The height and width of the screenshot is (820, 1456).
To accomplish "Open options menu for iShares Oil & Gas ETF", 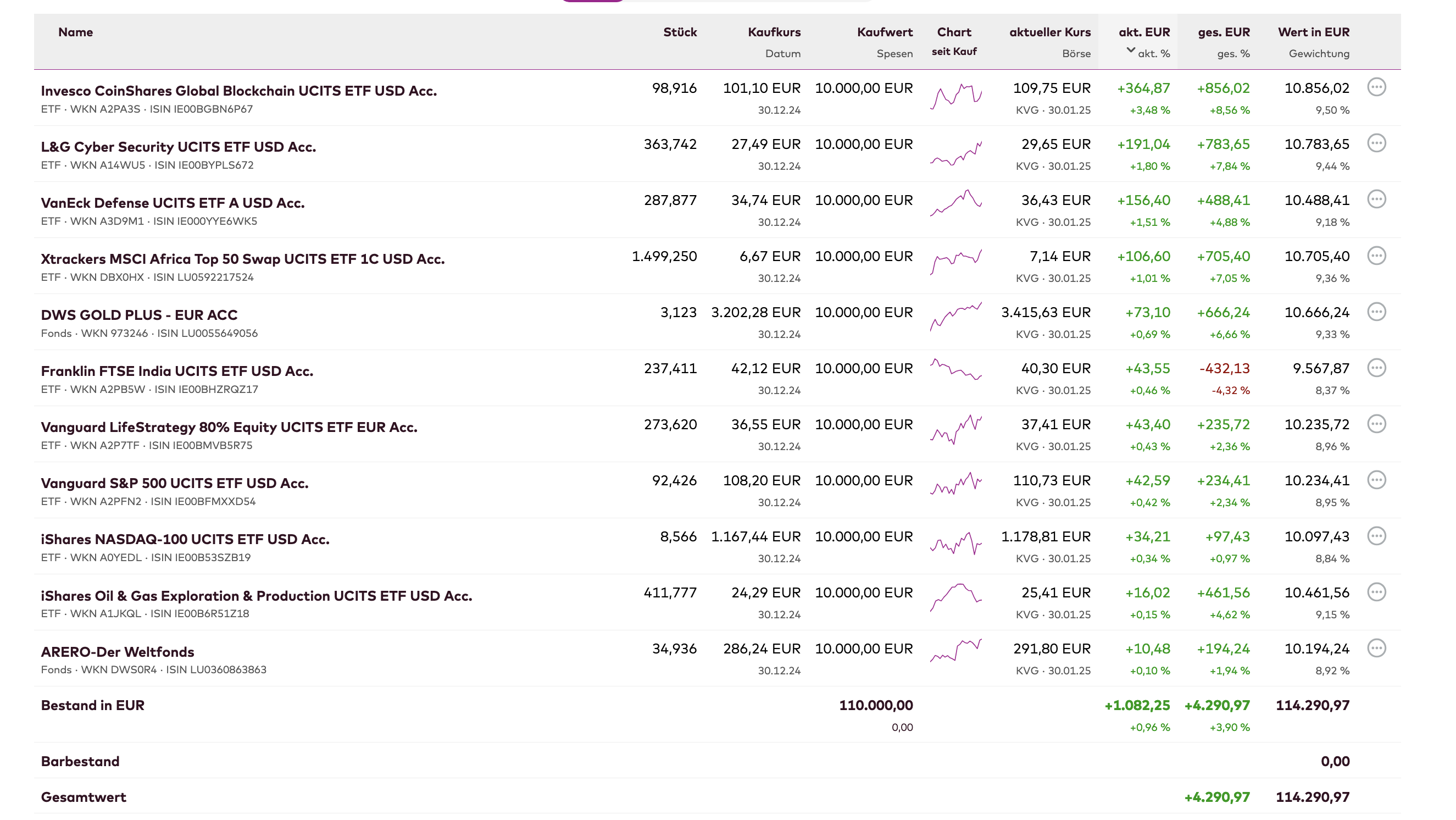I will (x=1376, y=592).
